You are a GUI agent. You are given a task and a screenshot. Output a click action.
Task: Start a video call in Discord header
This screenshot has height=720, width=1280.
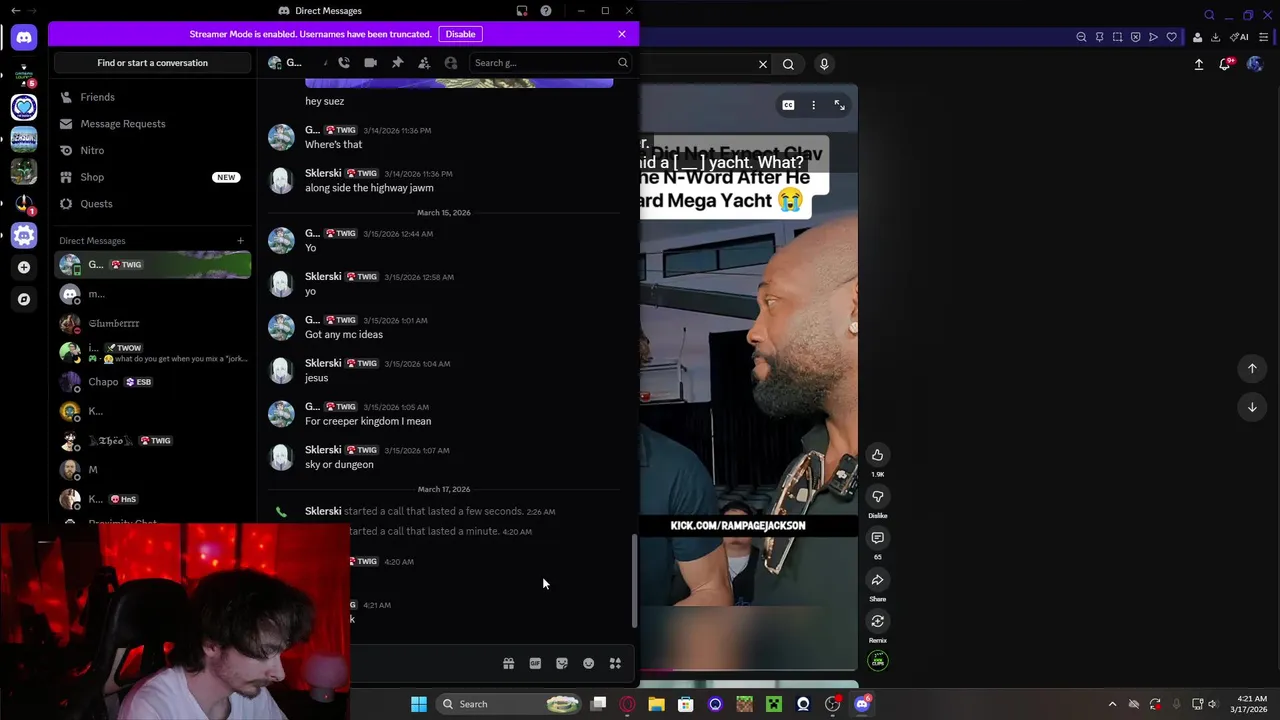pos(371,62)
